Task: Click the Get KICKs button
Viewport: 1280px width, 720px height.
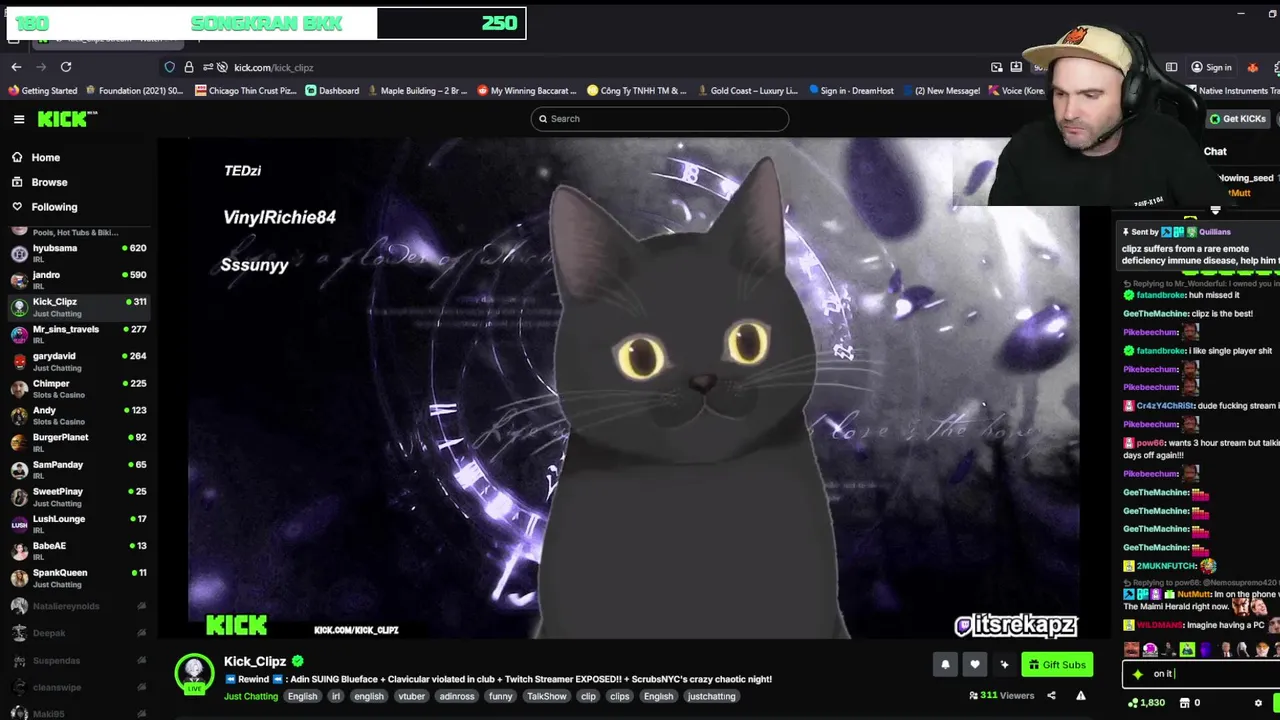Action: [x=1238, y=119]
